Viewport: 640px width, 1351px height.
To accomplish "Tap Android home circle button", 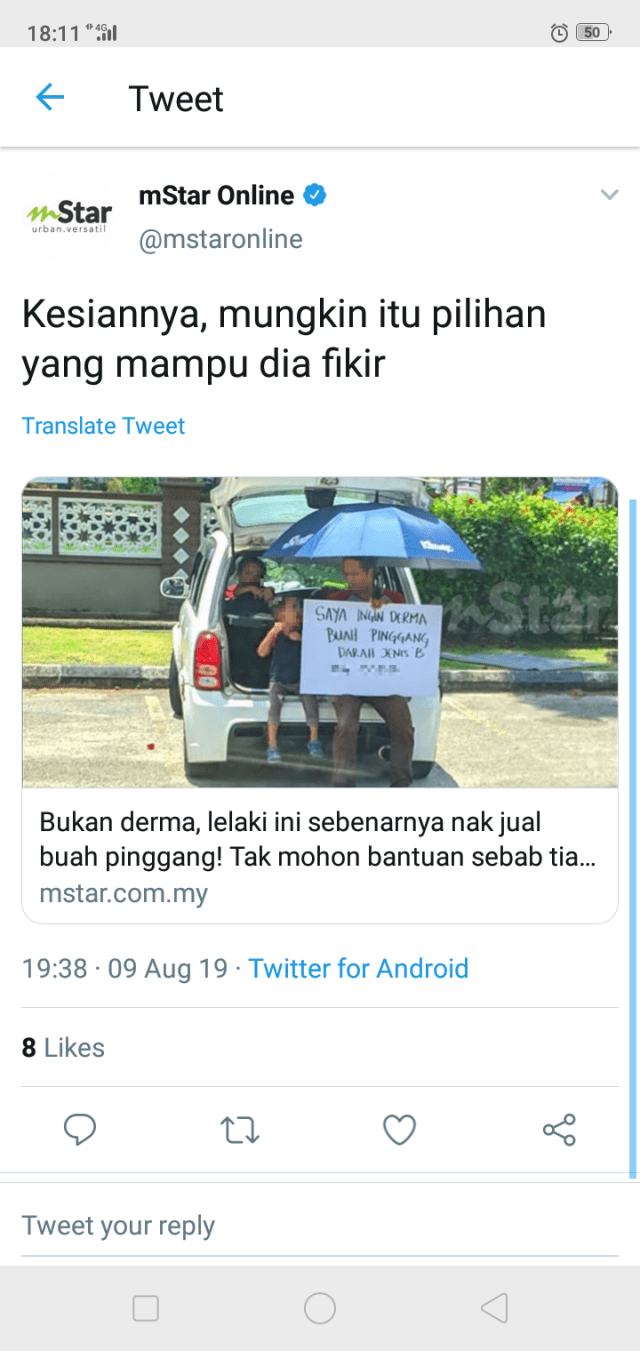I will (x=320, y=1308).
